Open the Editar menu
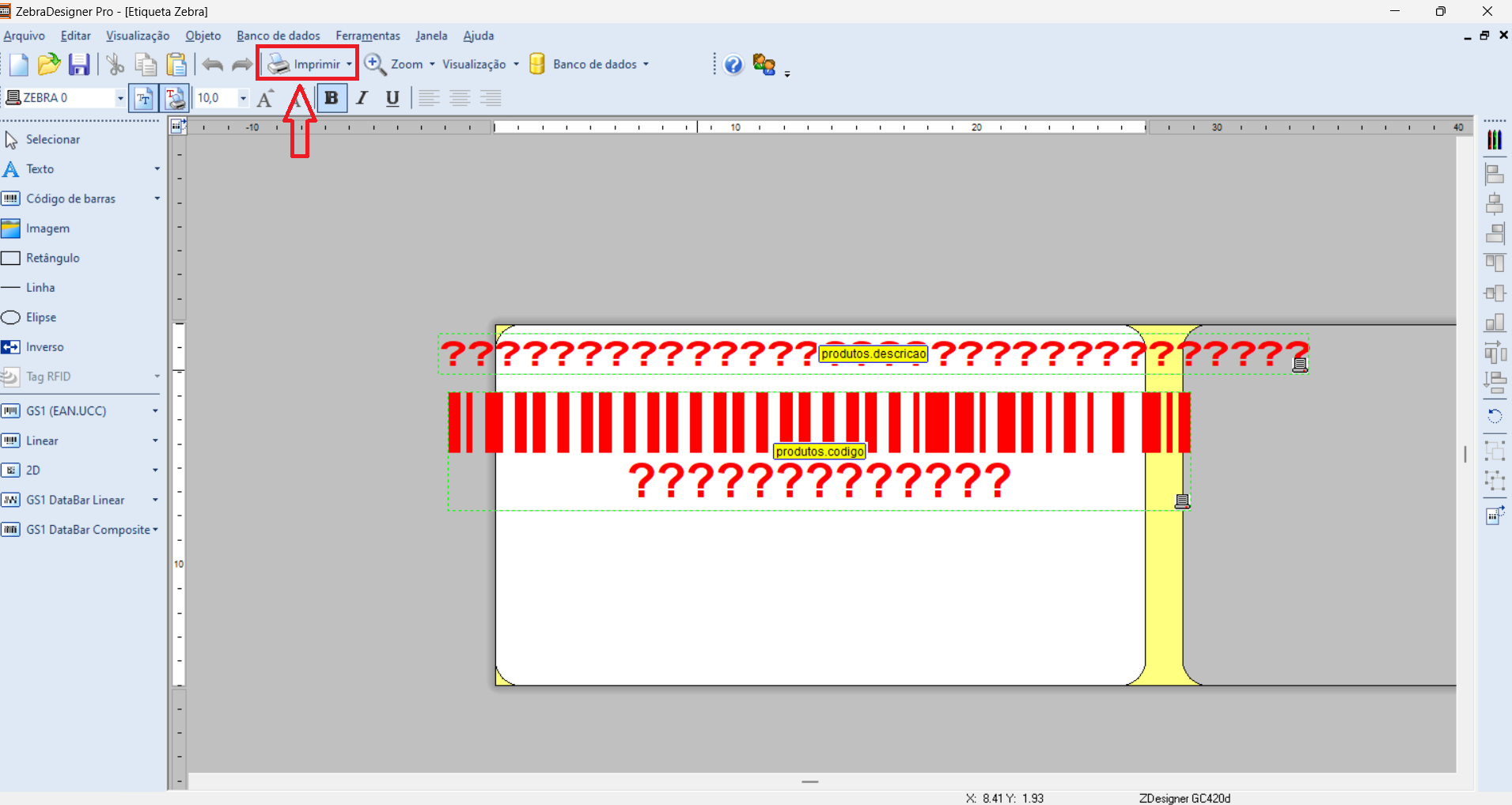Screen dimensions: 1512x805 click(76, 36)
